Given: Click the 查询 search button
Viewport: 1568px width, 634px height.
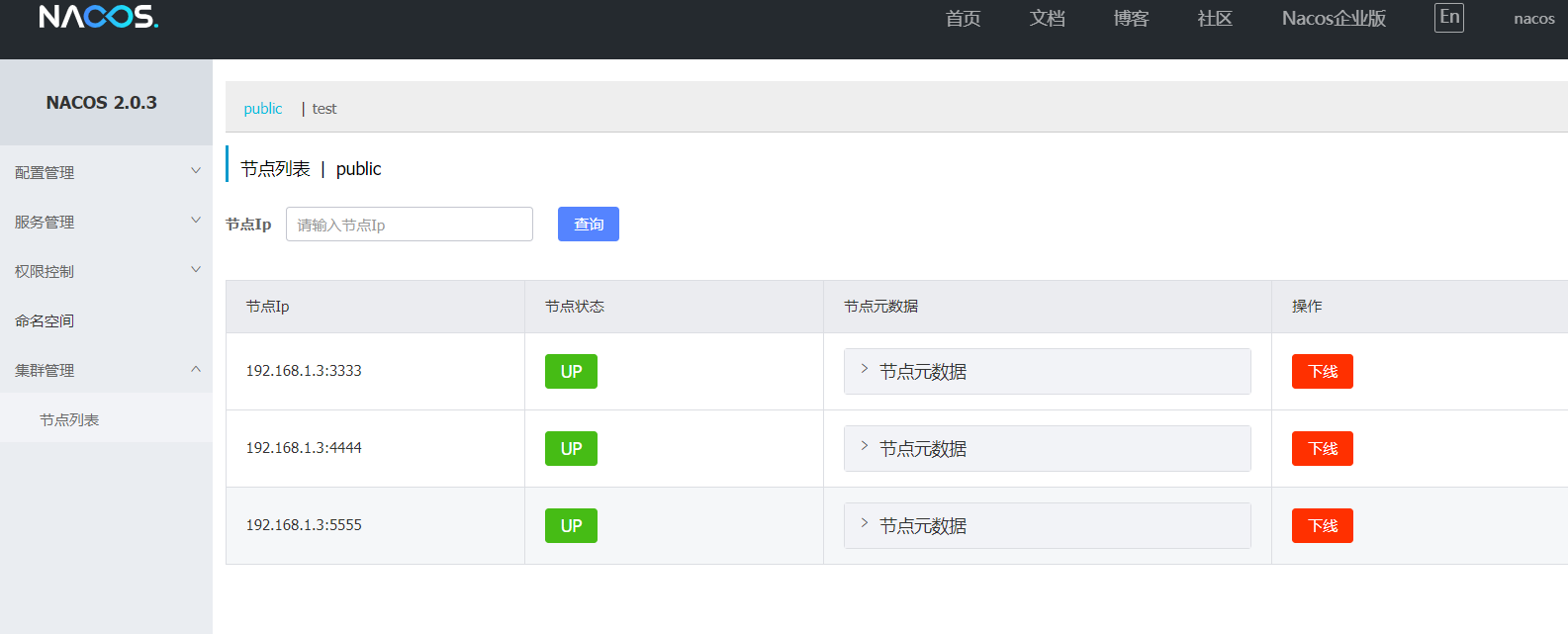Looking at the screenshot, I should (588, 225).
